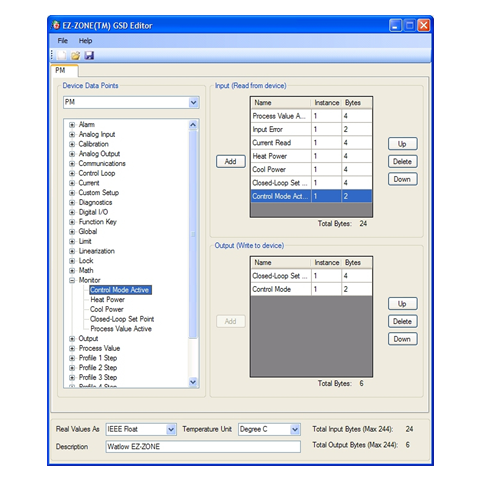This screenshot has width=480, height=480.
Task: Open the Temperature Unit dropdown
Action: [295, 429]
